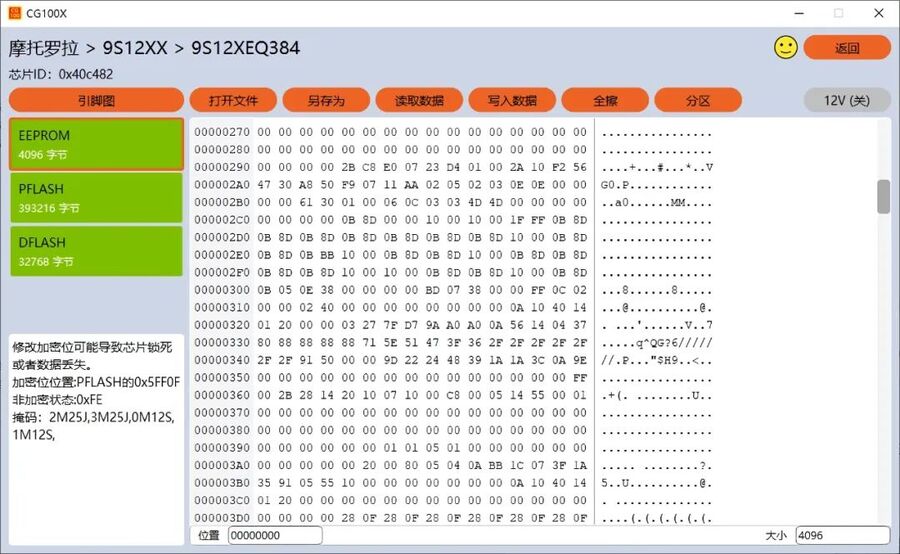900x554 pixels.
Task: Minimize the CG100X window
Action: [799, 13]
